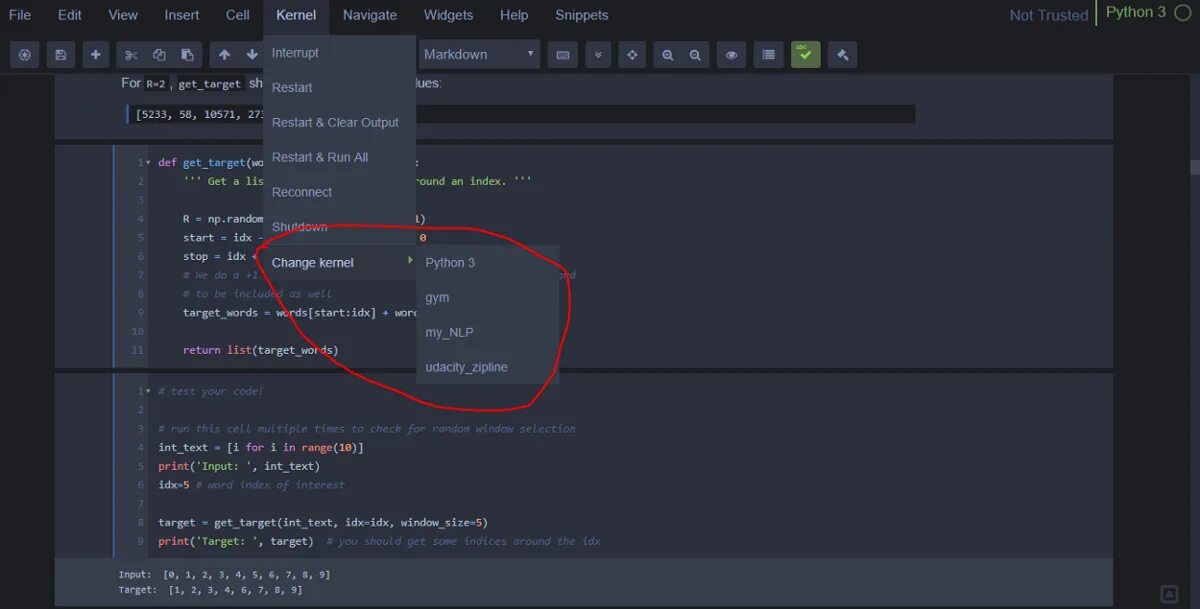
Task: Click the int_text list comprehension line
Action: point(261,447)
